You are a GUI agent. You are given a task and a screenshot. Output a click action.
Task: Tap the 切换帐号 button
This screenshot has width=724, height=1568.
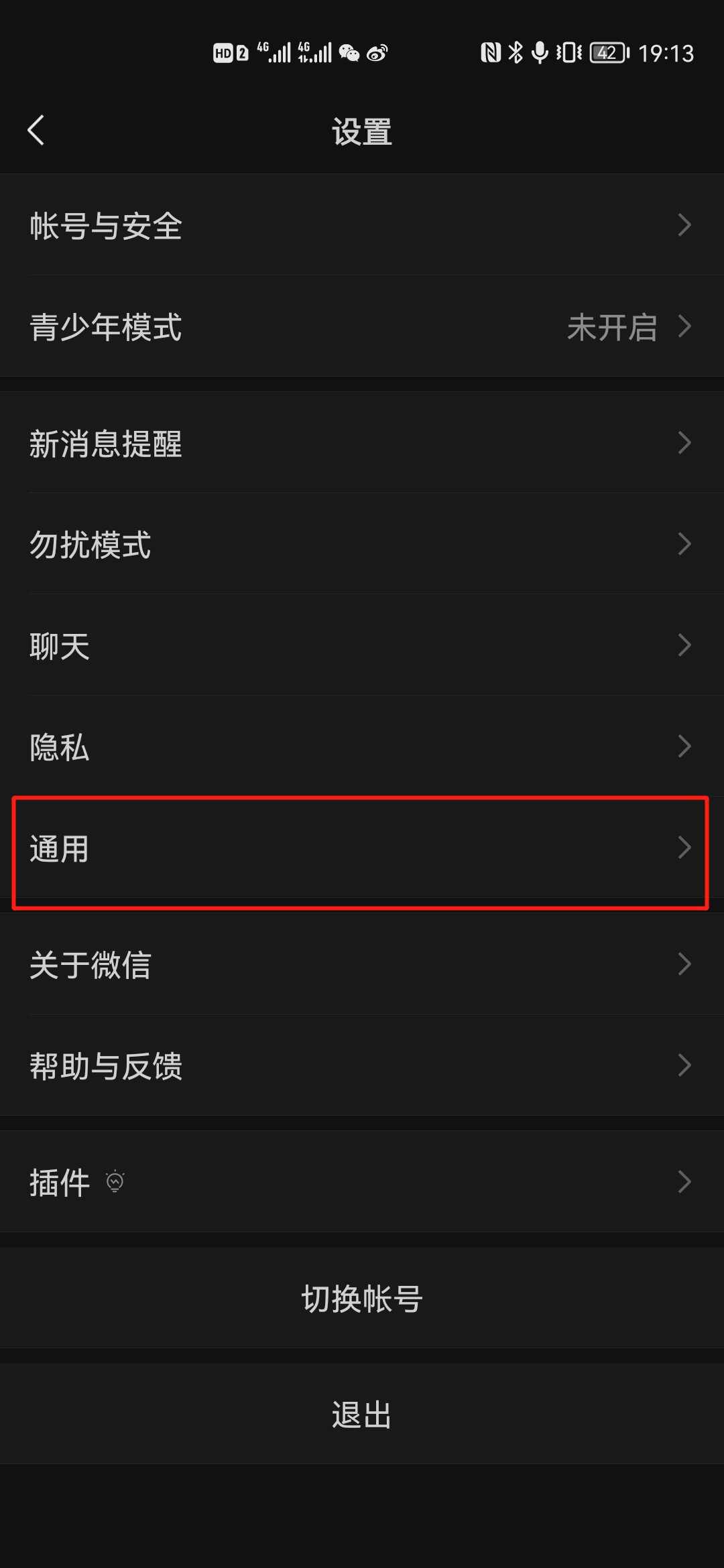pyautogui.click(x=362, y=1298)
